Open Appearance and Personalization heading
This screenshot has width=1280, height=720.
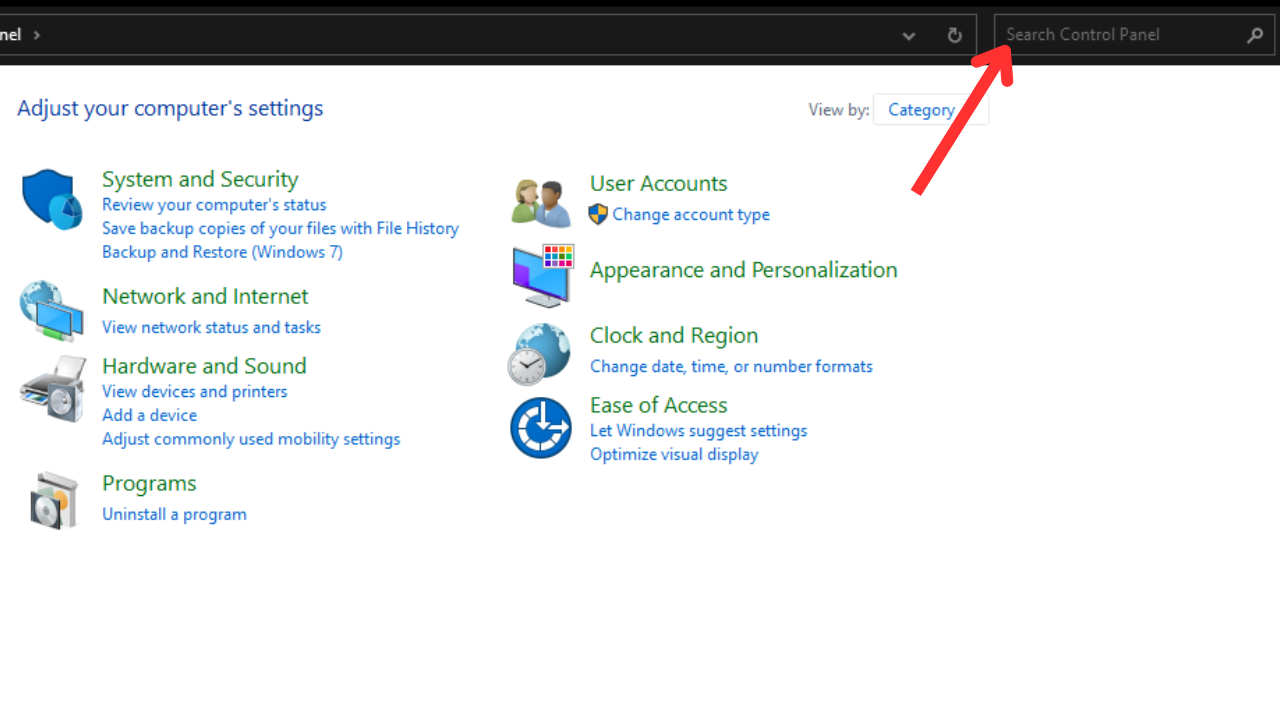pyautogui.click(x=743, y=270)
